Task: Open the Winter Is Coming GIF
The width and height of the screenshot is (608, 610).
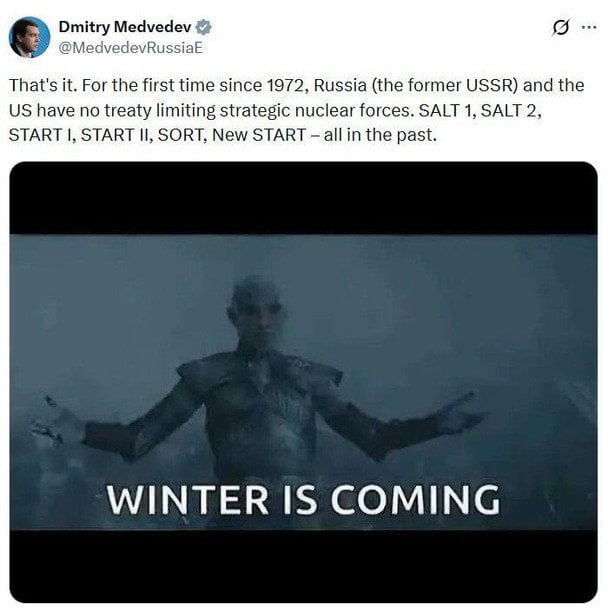Action: click(303, 382)
